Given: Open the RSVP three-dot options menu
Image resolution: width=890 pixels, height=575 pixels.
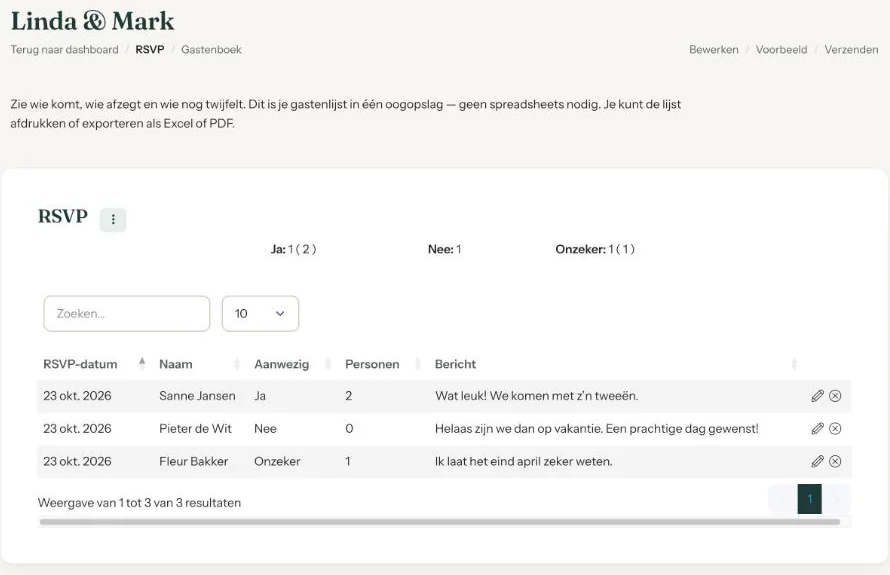Looking at the screenshot, I should coord(113,219).
